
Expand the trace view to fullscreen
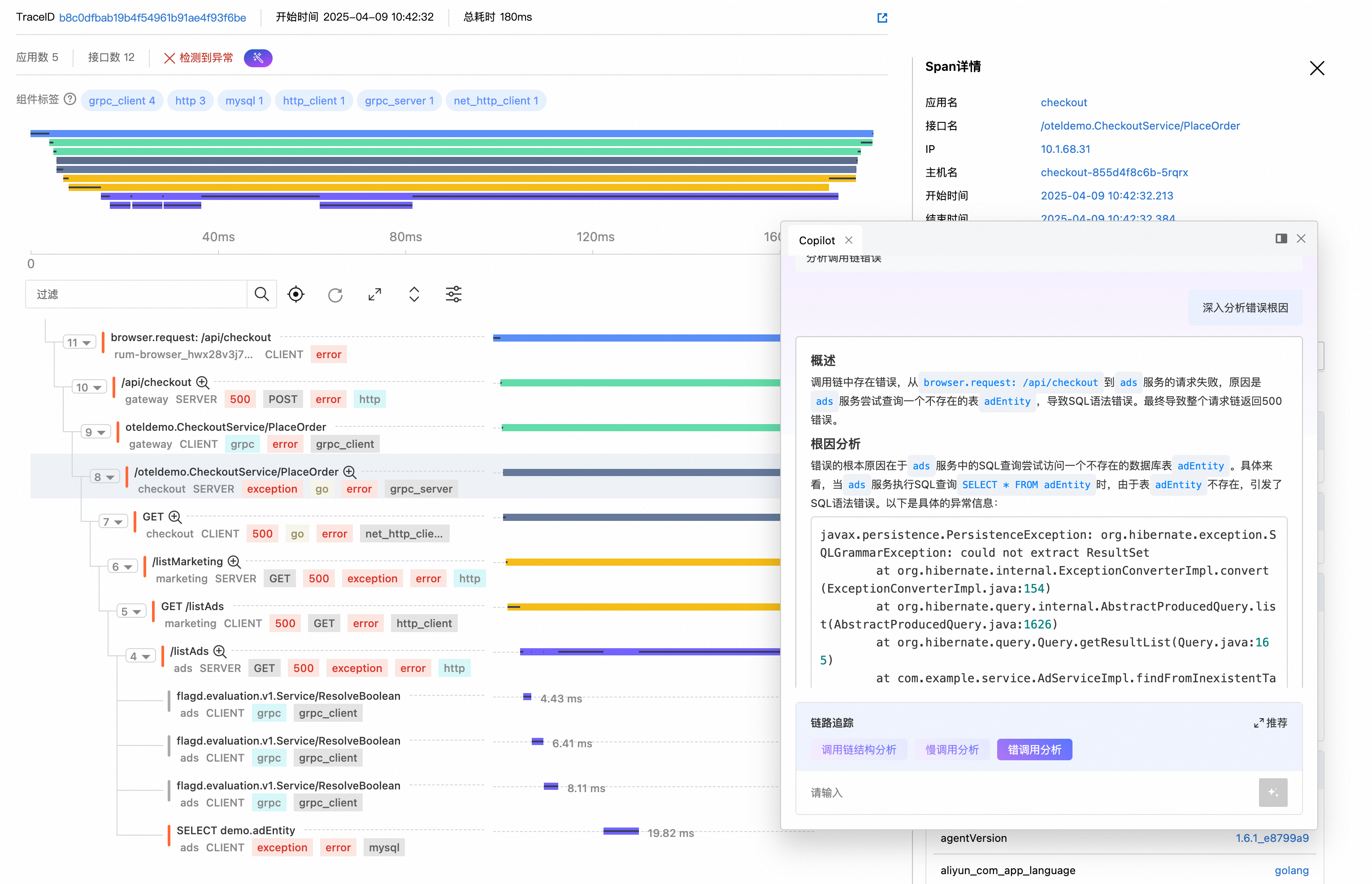pos(375,295)
